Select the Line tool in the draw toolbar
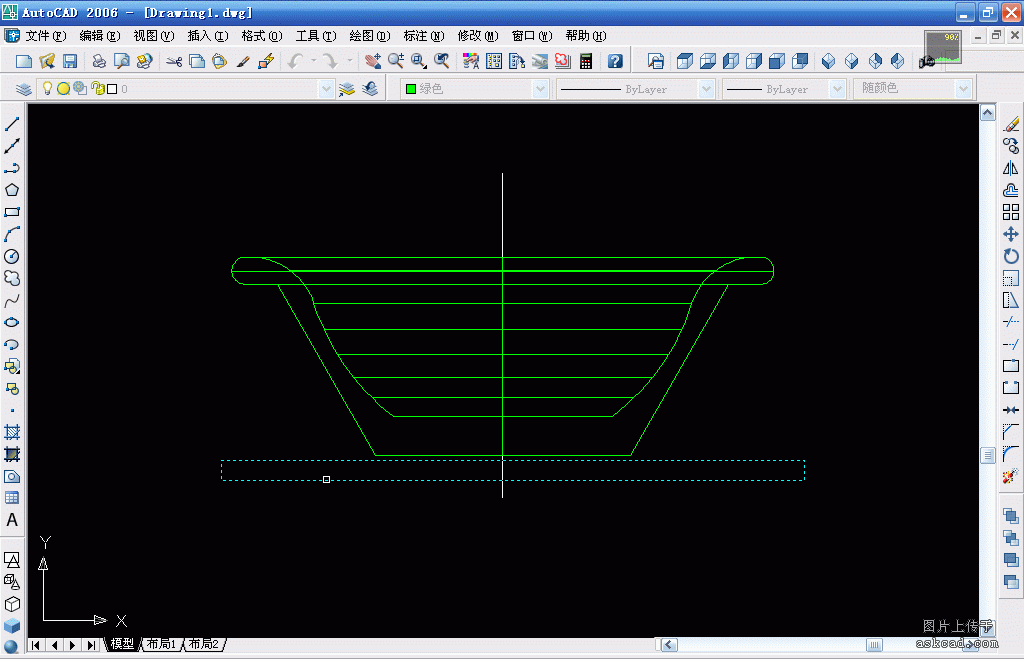 12,124
